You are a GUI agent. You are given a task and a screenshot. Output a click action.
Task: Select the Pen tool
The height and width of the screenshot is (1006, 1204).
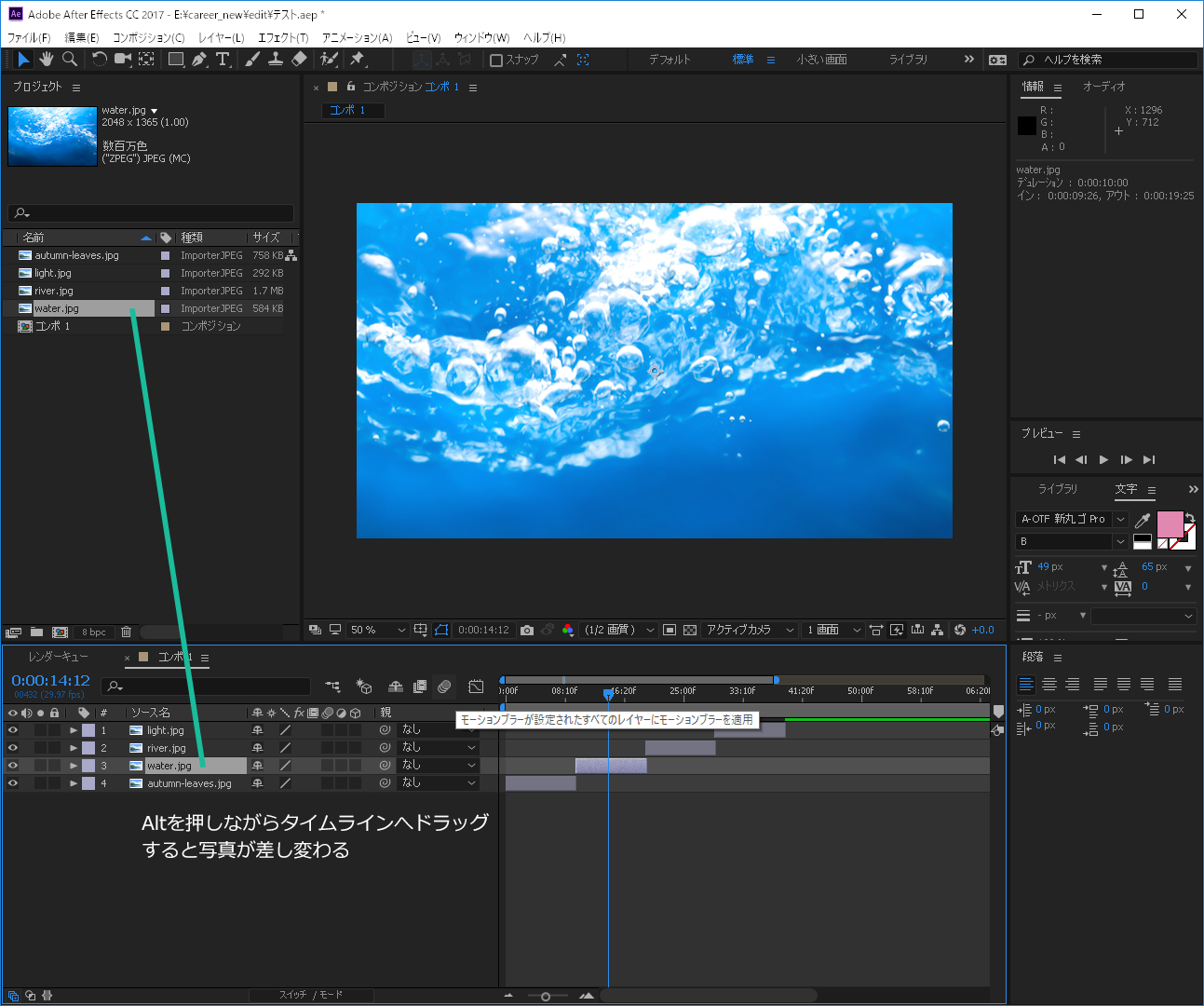click(x=199, y=60)
